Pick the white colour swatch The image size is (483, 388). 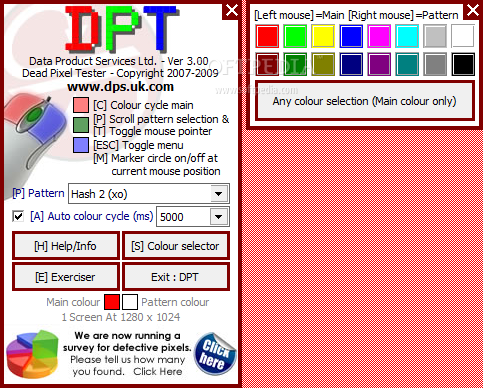point(463,36)
